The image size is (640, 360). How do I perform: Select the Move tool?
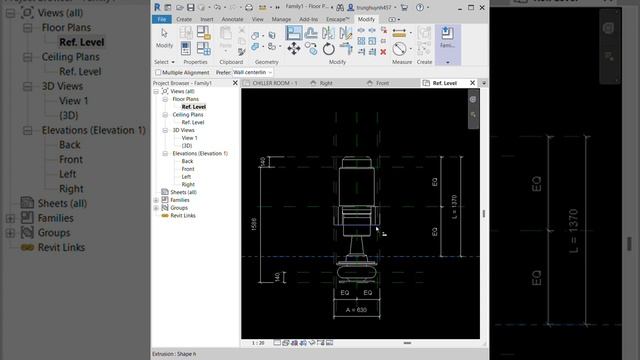pyautogui.click(x=294, y=49)
